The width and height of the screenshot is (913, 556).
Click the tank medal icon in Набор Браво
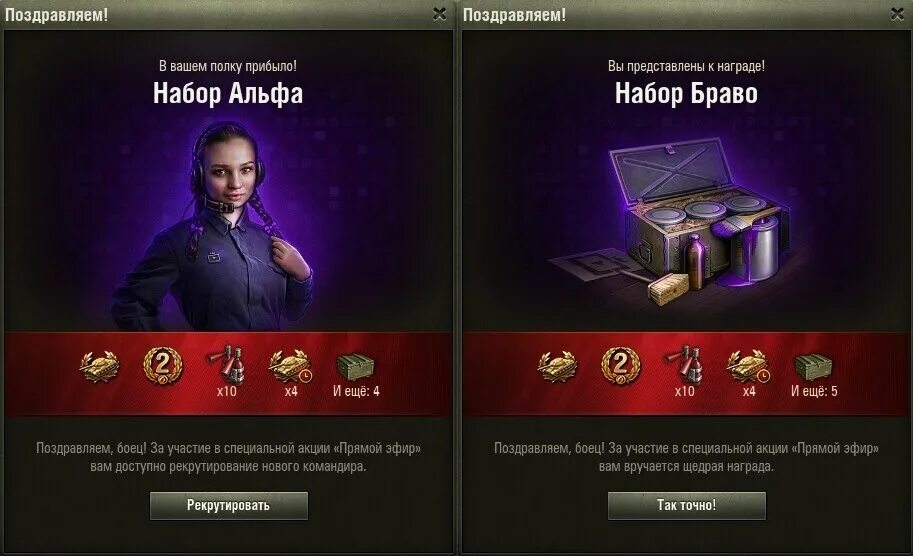point(557,367)
